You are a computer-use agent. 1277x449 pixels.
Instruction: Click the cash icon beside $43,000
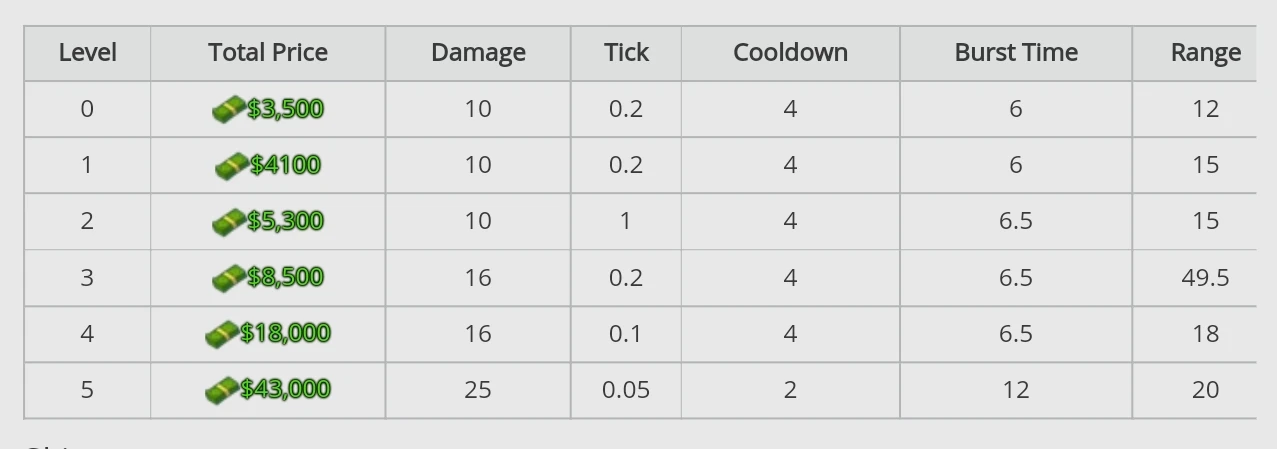[x=222, y=389]
